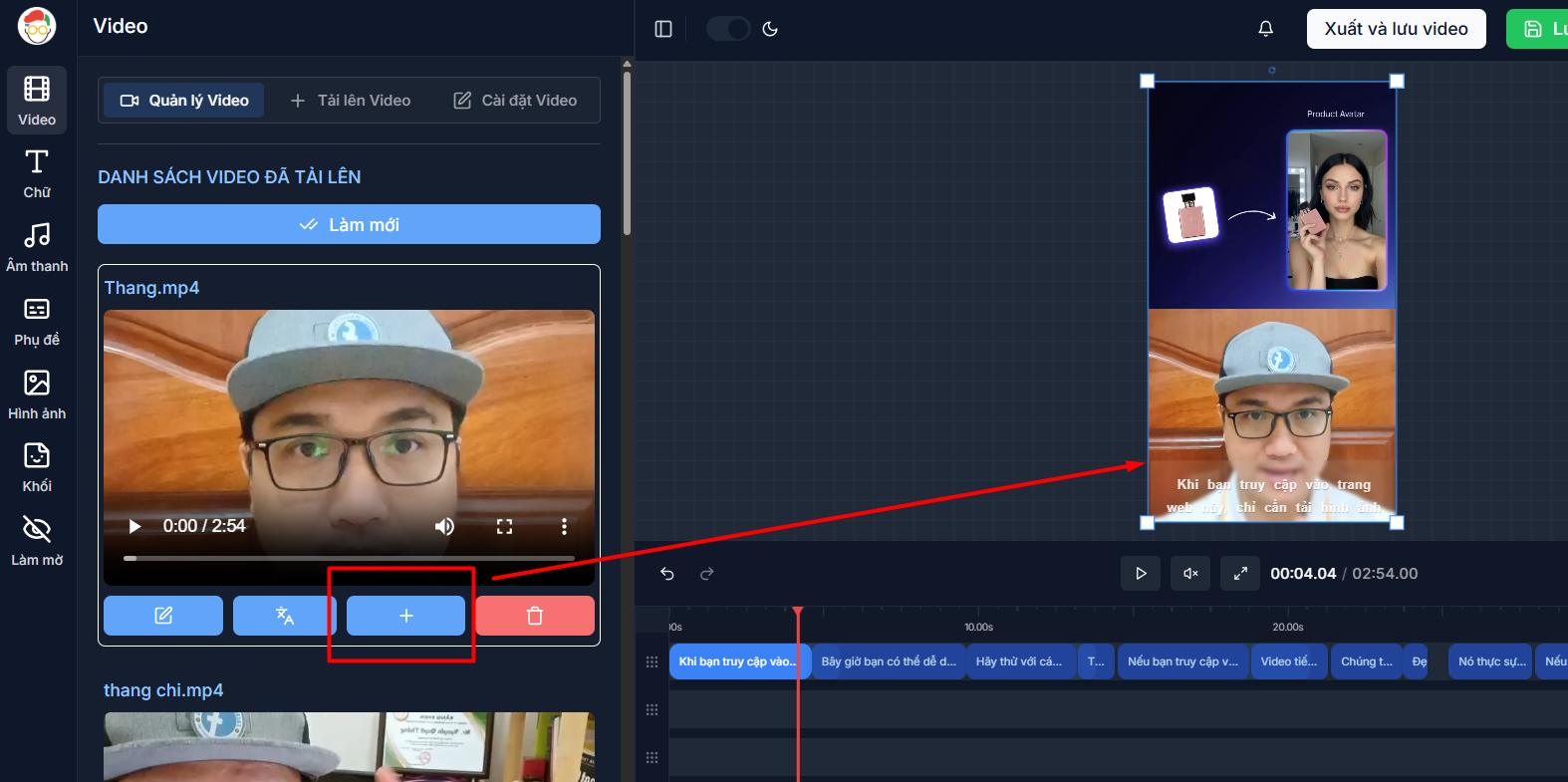Select subtitle clip Nếu bạn truy cập v...
This screenshot has height=782, width=1568.
coord(1183,661)
